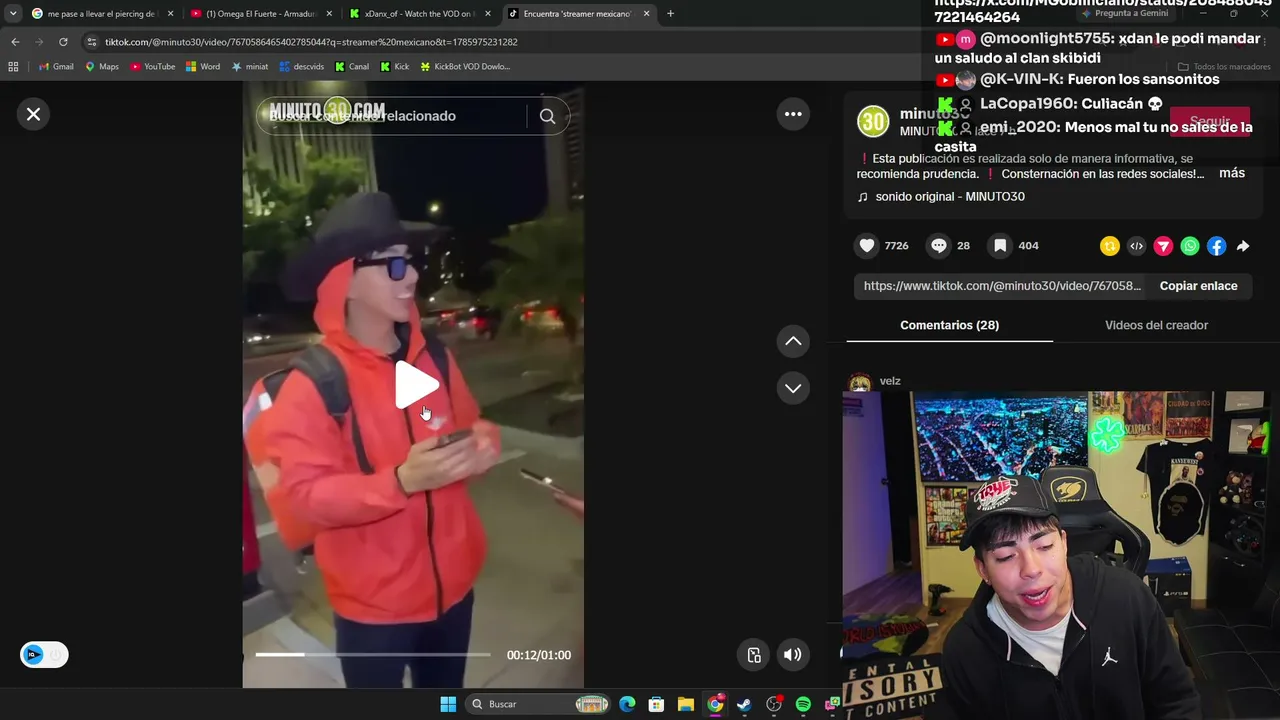Image resolution: width=1280 pixels, height=720 pixels.
Task: Open Steam from the taskbar
Action: click(744, 704)
